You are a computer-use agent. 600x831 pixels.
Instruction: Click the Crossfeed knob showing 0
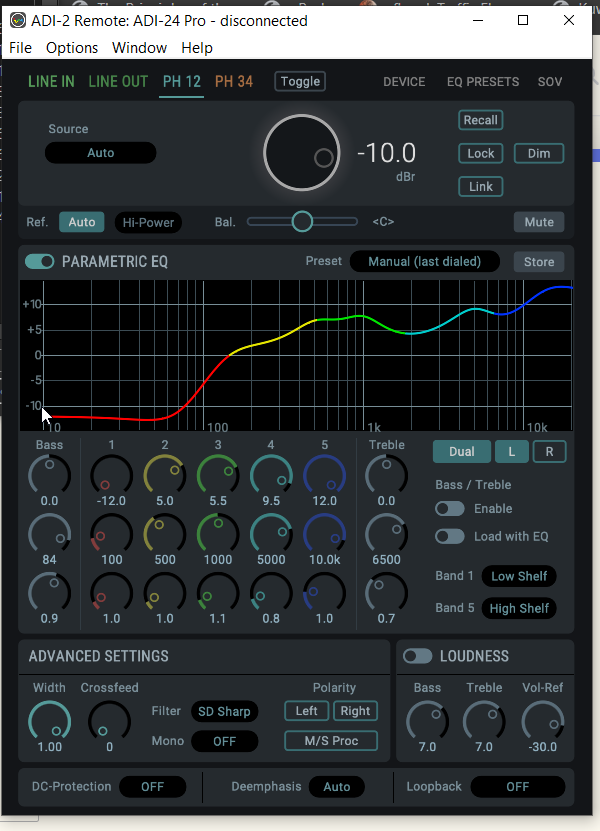point(109,721)
